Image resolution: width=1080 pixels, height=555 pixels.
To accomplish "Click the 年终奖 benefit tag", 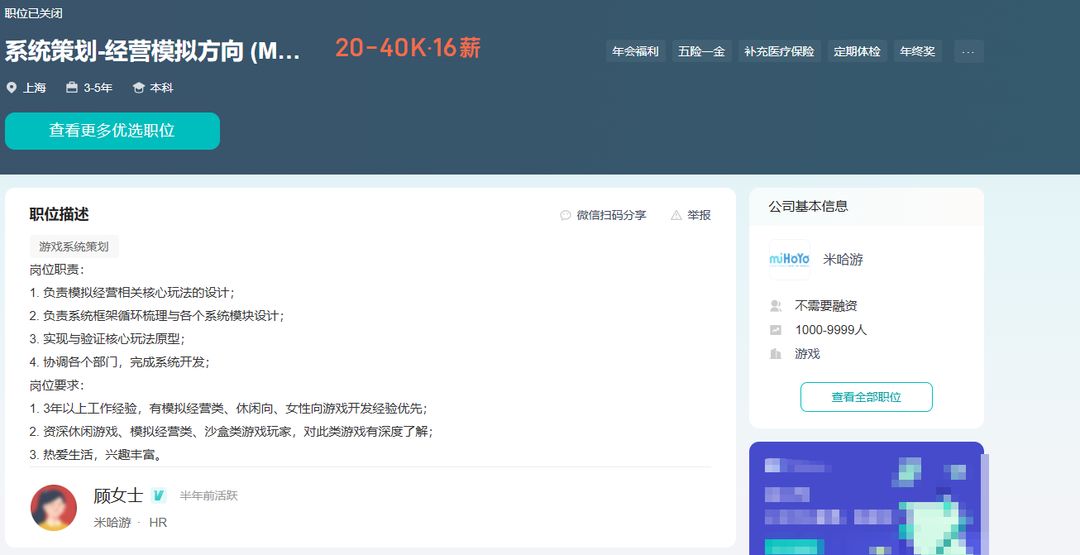I will pos(917,52).
